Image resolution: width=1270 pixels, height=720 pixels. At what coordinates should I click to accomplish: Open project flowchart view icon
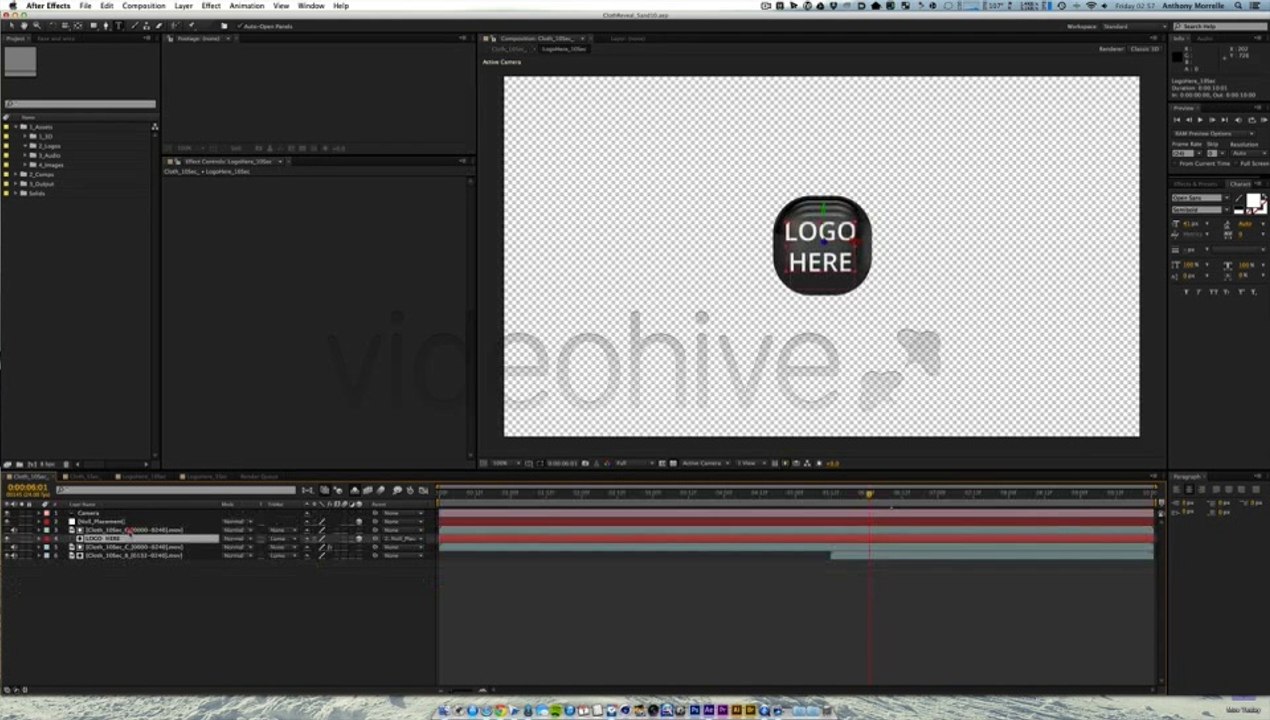tap(155, 127)
